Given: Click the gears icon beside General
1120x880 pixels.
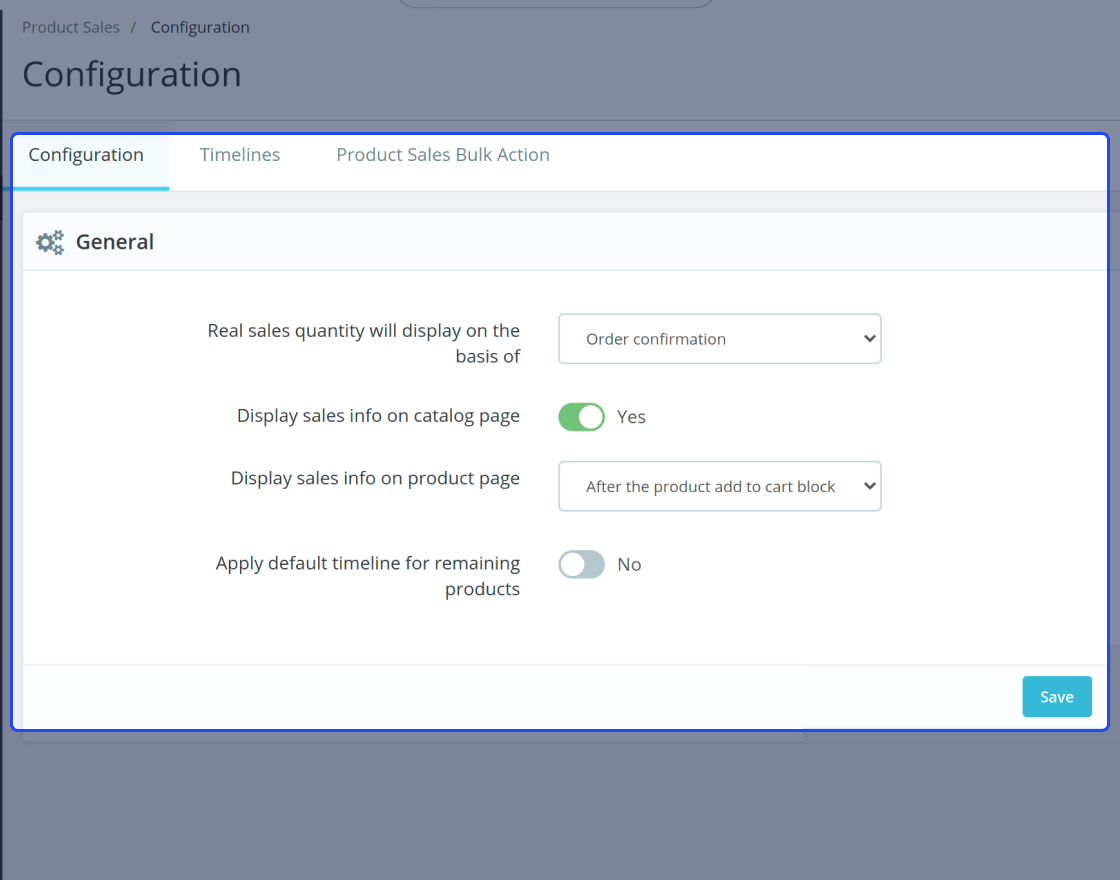Looking at the screenshot, I should click(x=50, y=242).
